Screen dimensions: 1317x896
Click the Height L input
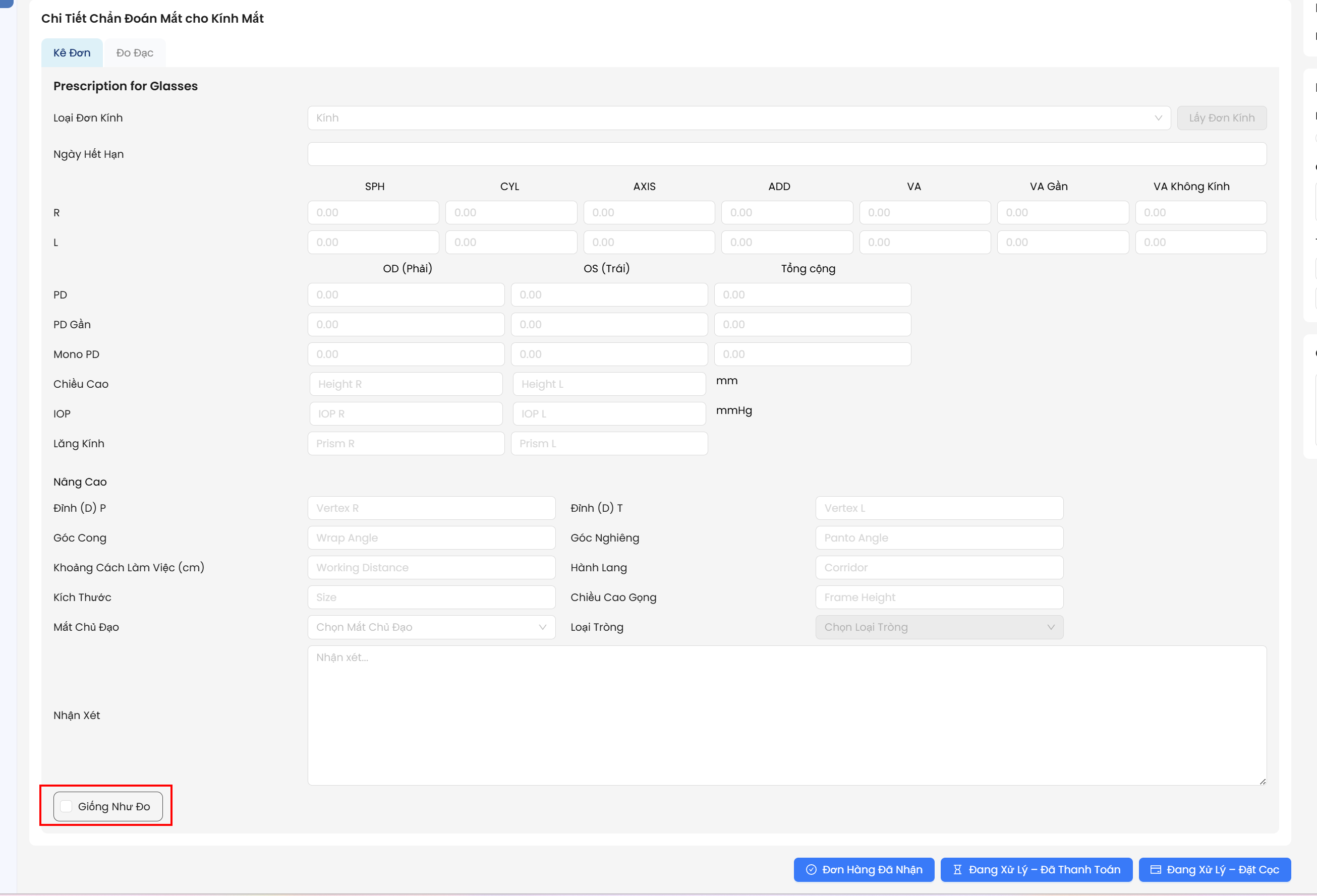610,384
